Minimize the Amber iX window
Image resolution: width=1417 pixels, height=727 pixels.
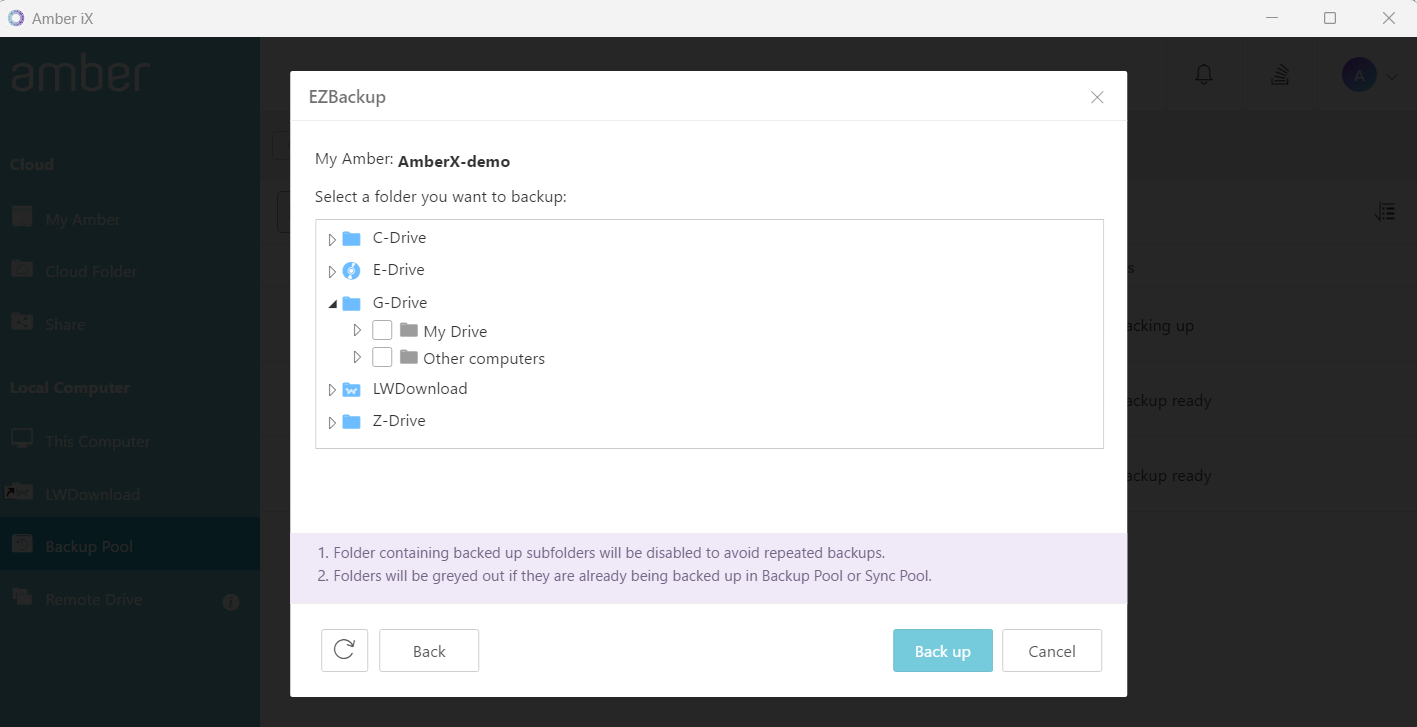click(1272, 18)
